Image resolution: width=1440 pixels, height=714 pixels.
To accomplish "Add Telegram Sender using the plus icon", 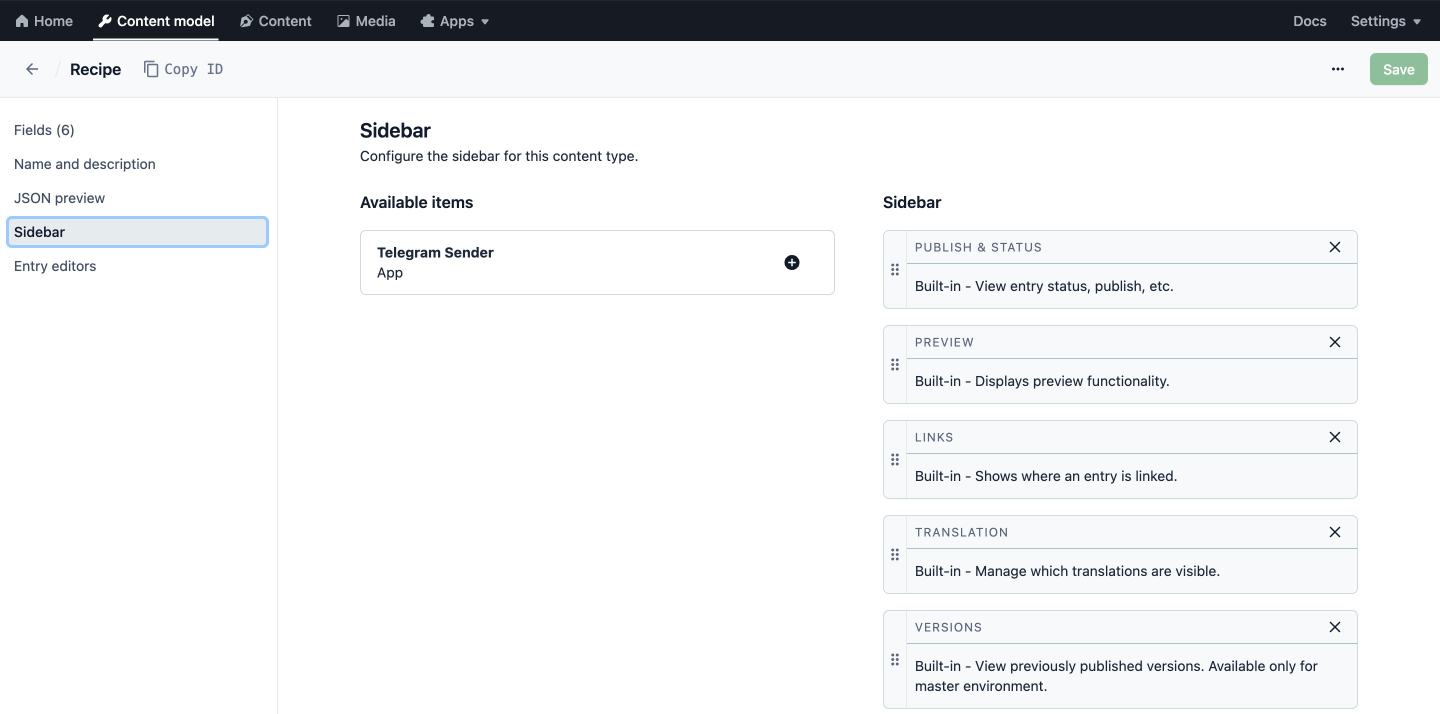I will [791, 262].
